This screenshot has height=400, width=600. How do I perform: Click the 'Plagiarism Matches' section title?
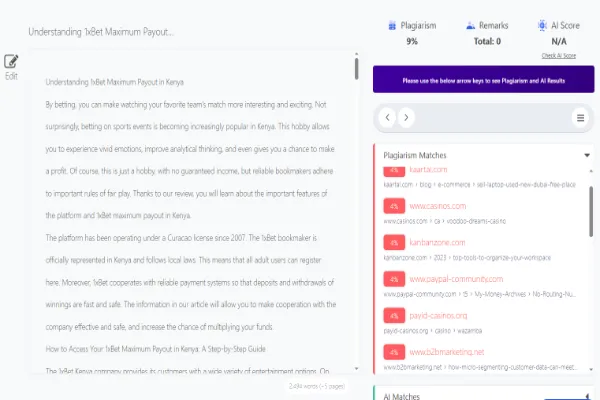415,155
